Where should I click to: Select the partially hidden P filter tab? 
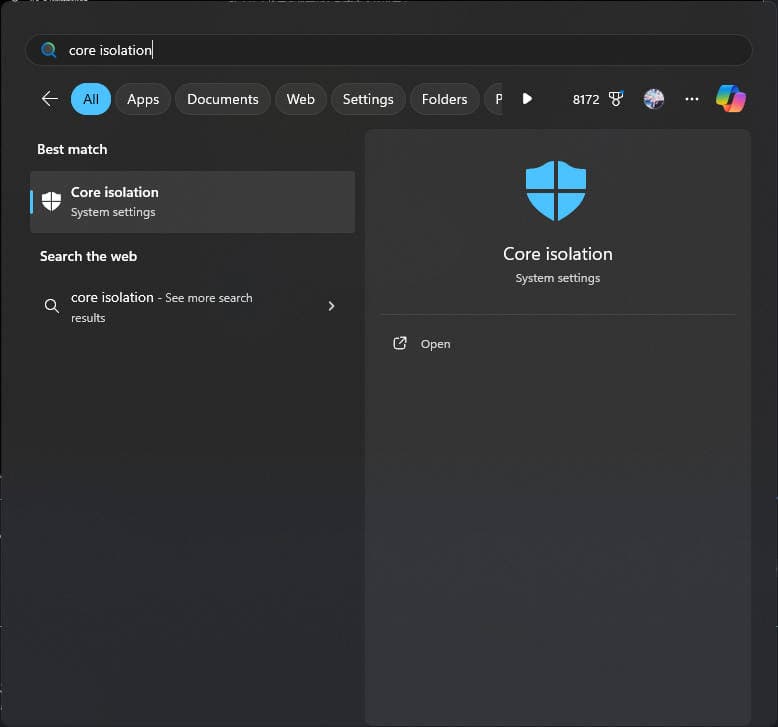tap(494, 99)
